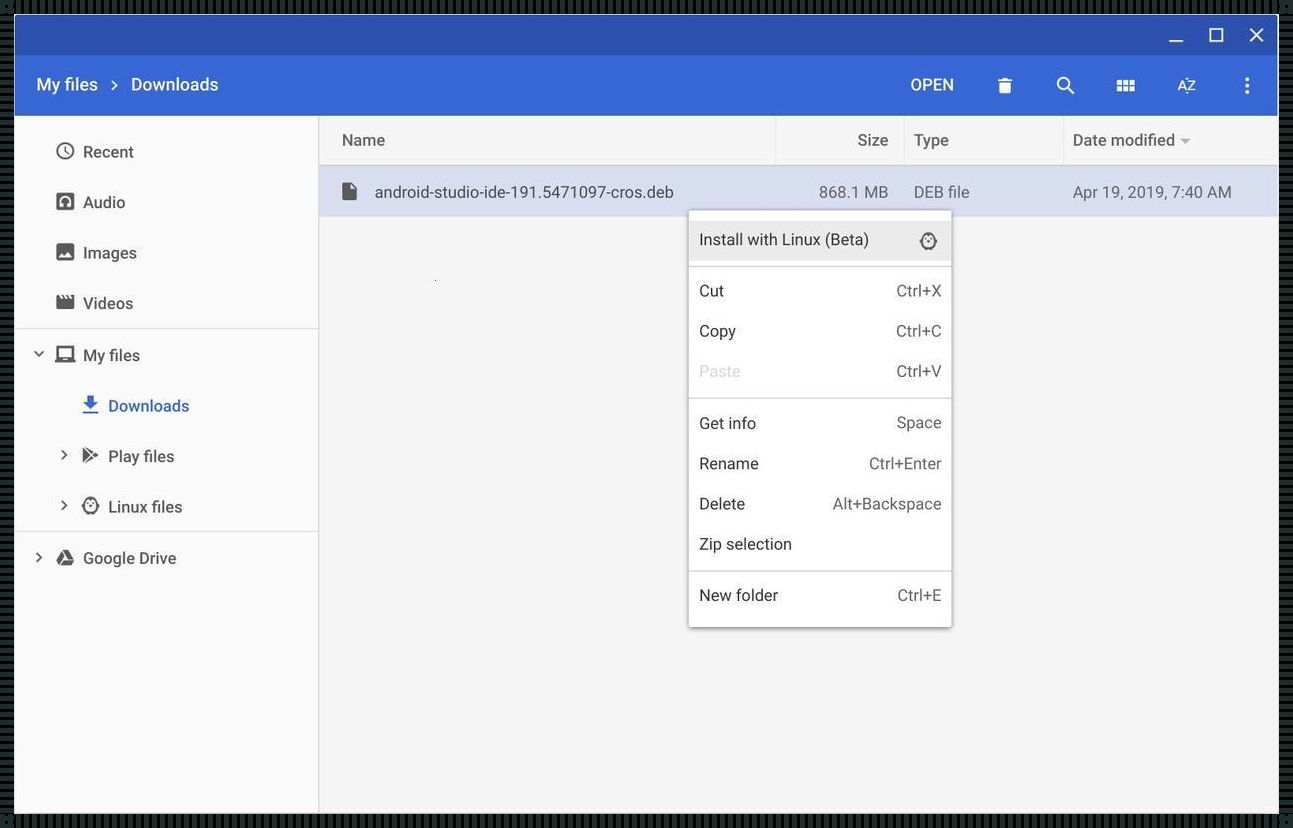The width and height of the screenshot is (1293, 828).
Task: Go to My files breadcrumb
Action: [67, 85]
